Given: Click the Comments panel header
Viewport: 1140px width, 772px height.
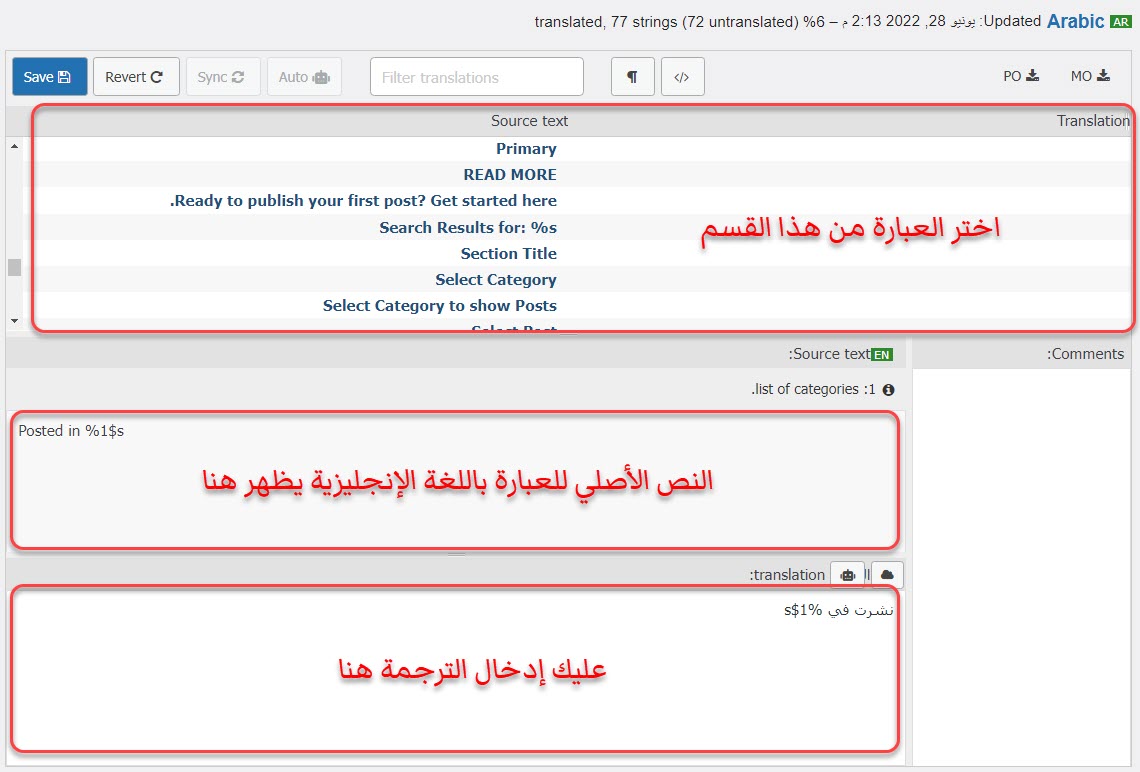Looking at the screenshot, I should (x=1022, y=354).
